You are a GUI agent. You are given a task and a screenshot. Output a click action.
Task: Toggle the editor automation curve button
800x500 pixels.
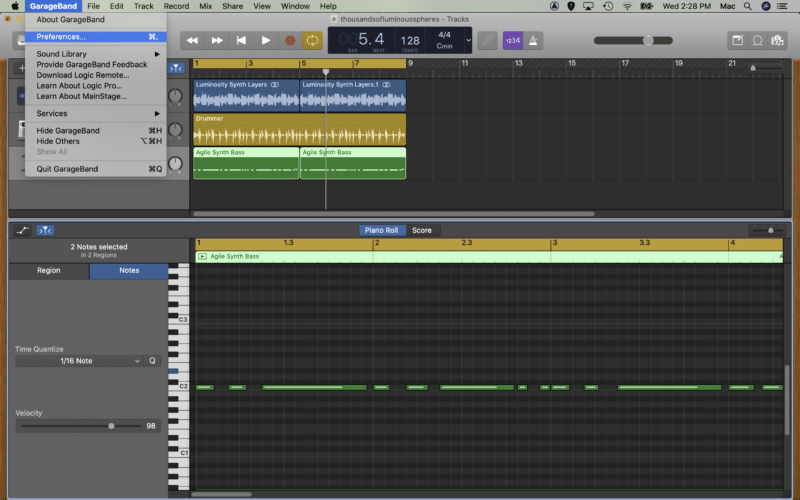(x=22, y=231)
